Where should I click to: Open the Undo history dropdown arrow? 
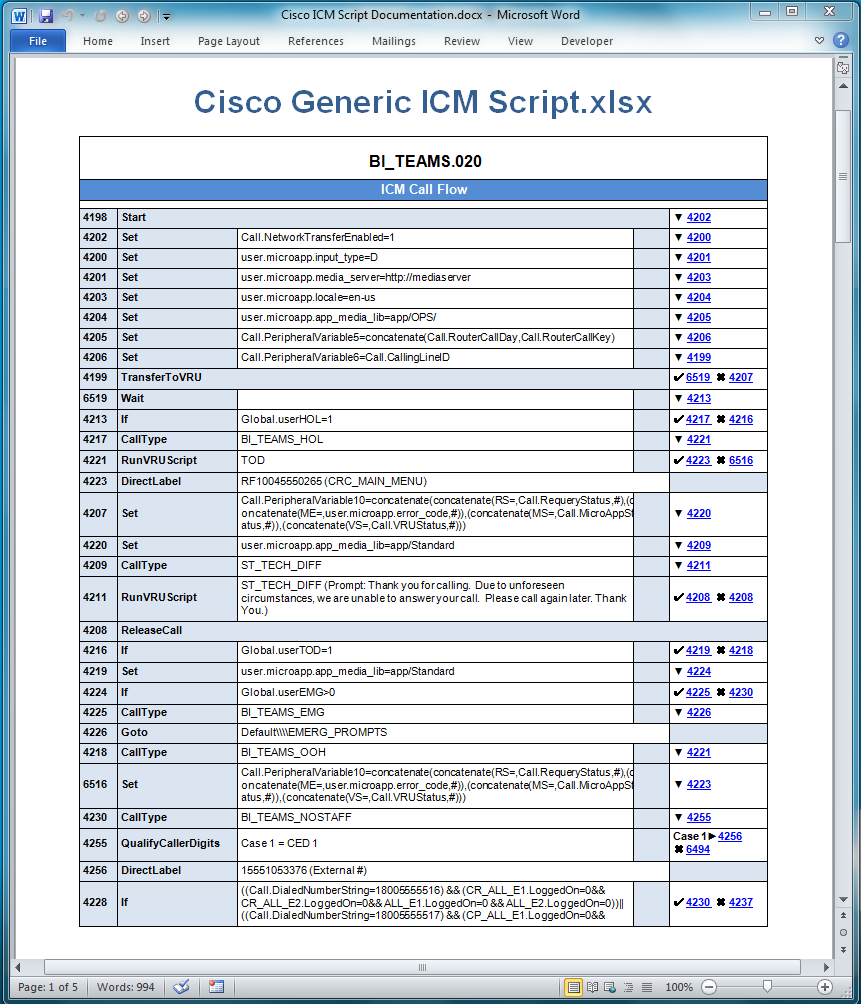point(83,15)
